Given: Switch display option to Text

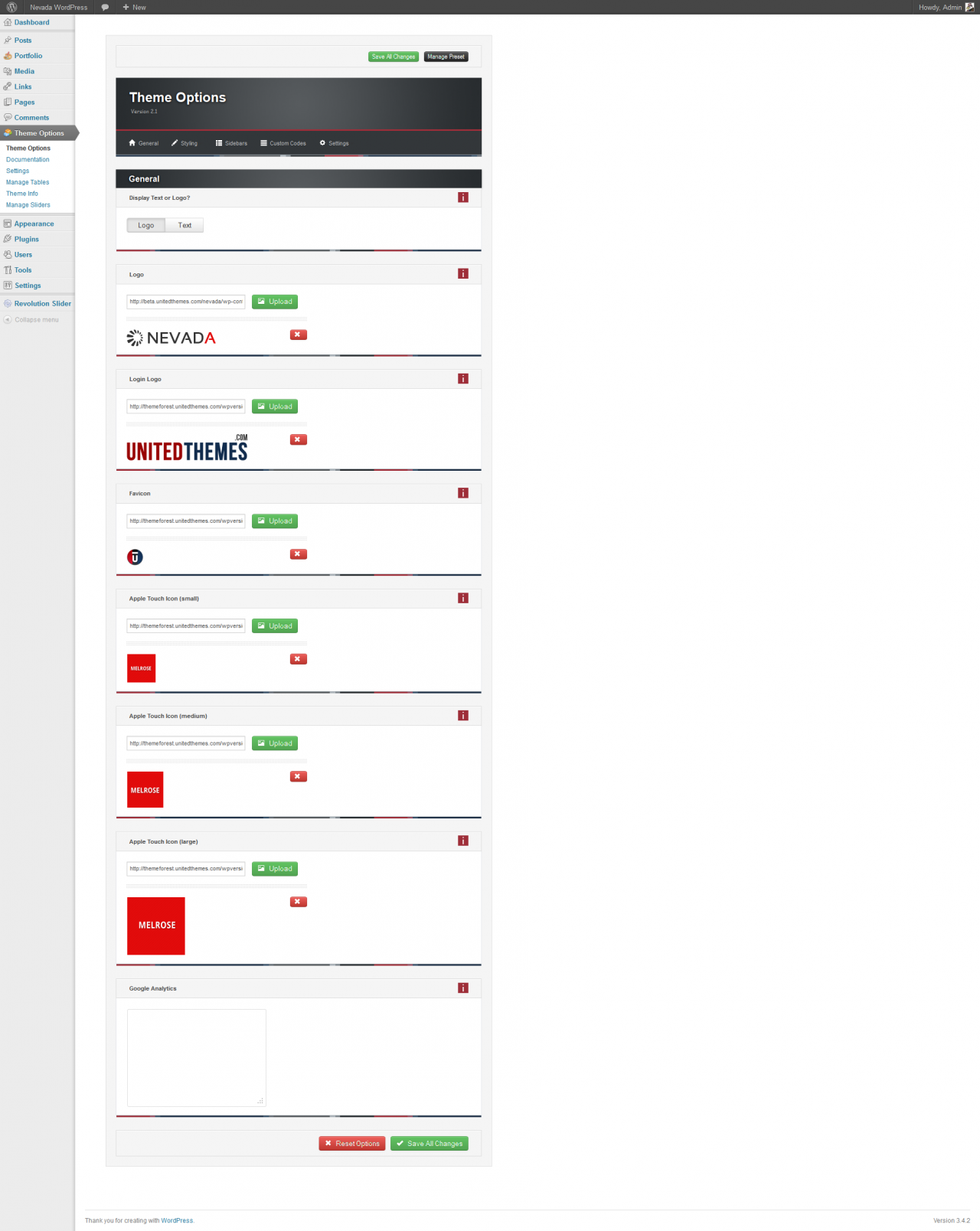Looking at the screenshot, I should [x=185, y=226].
